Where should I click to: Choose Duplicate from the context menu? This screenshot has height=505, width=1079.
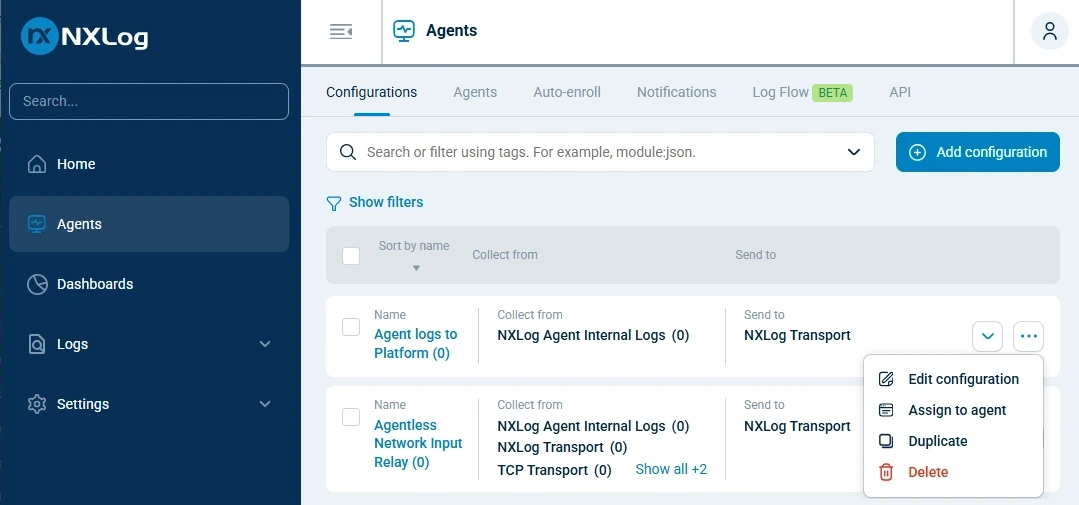point(937,441)
